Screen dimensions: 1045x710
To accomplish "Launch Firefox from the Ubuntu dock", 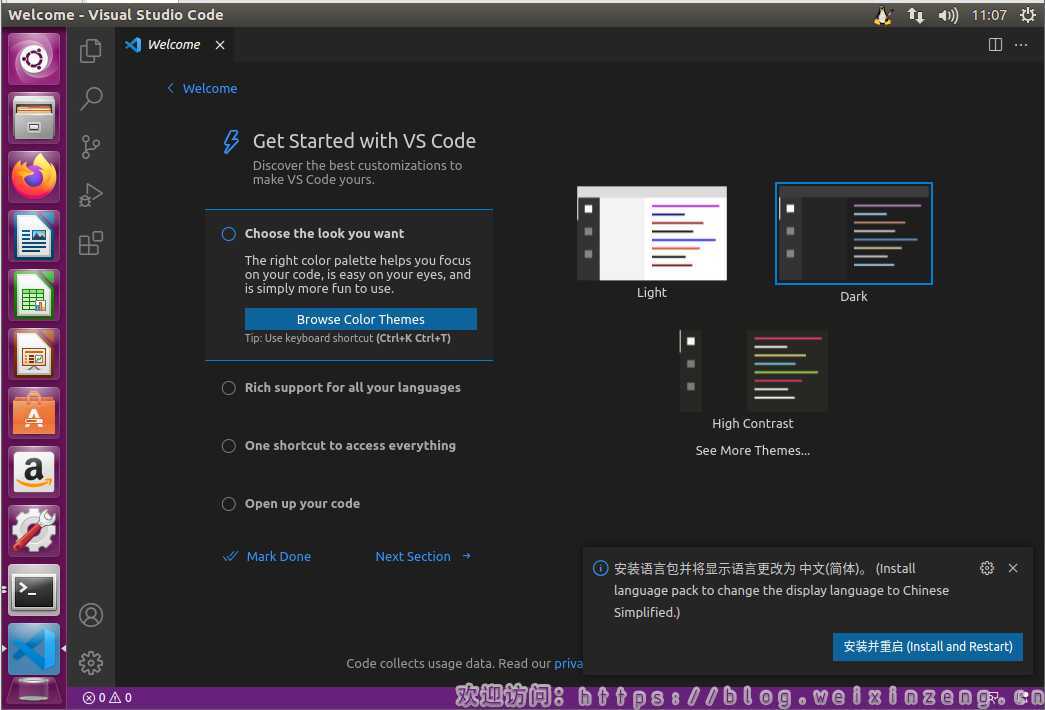I will [x=35, y=178].
